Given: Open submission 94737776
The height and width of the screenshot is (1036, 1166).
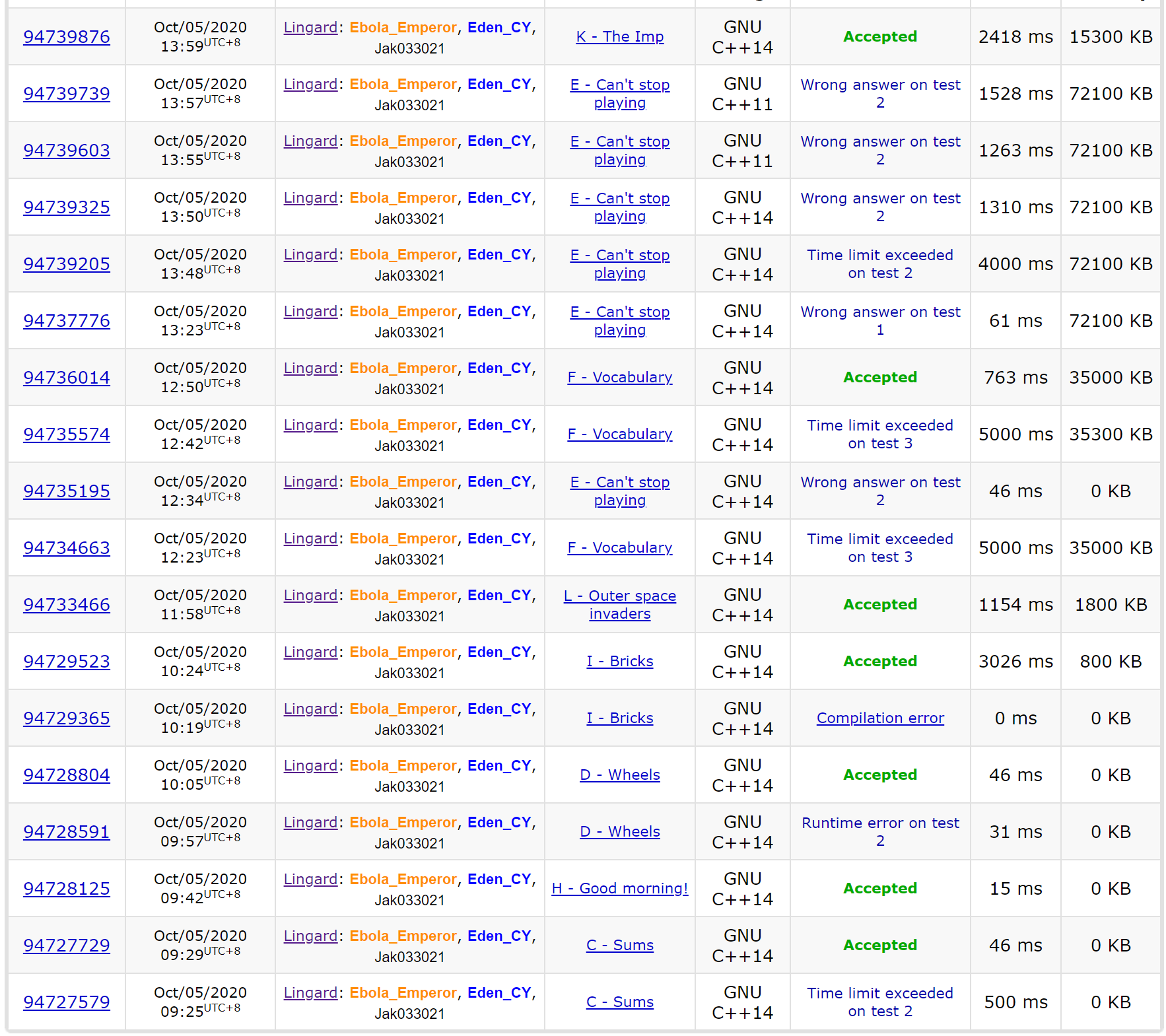Looking at the screenshot, I should coord(67,321).
